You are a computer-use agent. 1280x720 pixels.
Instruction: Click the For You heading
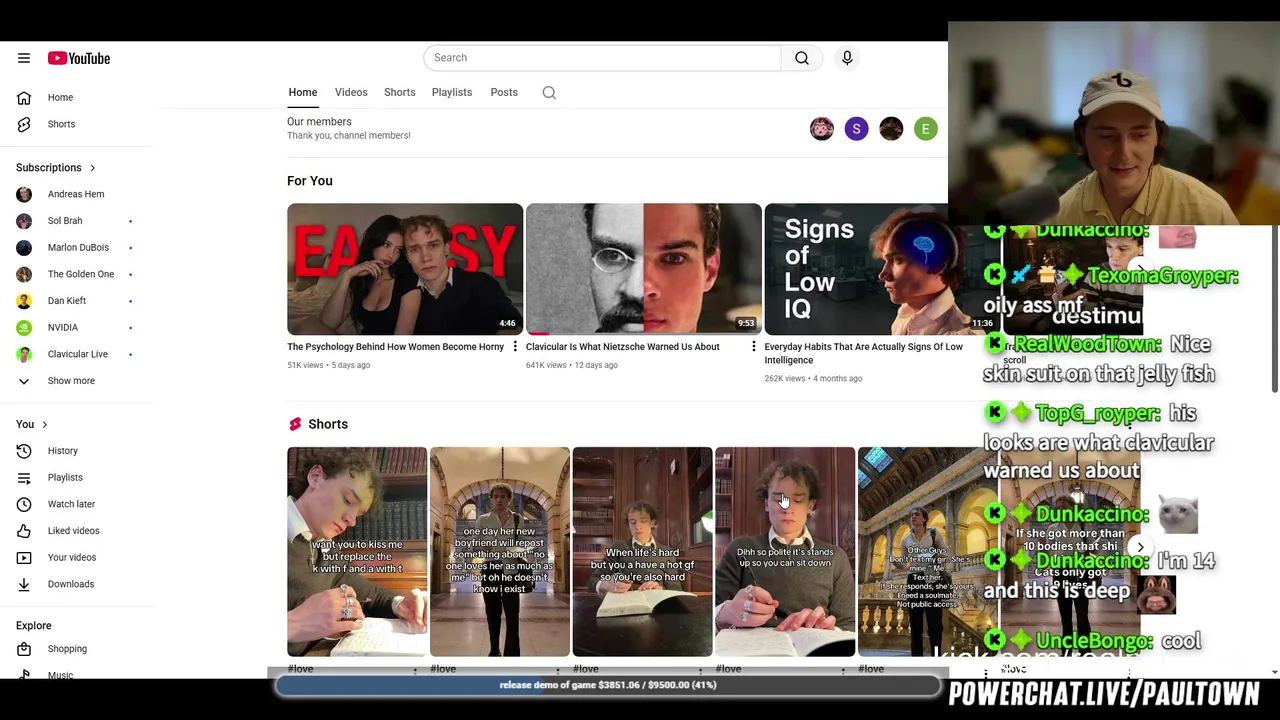click(310, 181)
